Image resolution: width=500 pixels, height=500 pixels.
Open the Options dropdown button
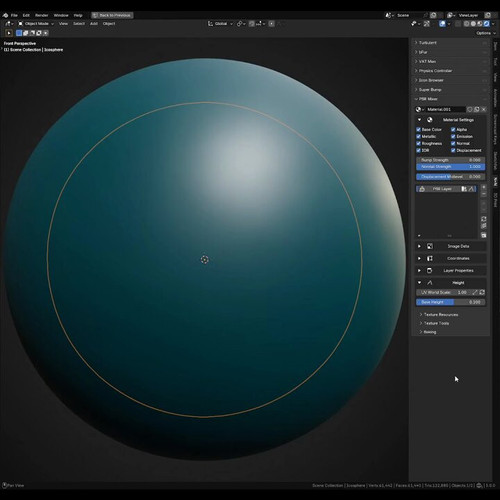(x=485, y=33)
